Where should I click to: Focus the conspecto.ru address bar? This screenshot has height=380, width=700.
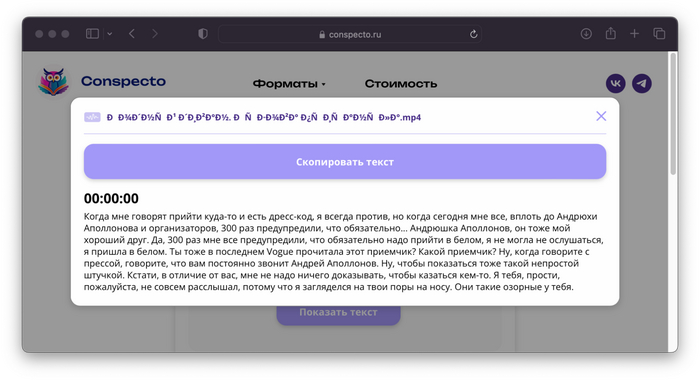pos(350,34)
